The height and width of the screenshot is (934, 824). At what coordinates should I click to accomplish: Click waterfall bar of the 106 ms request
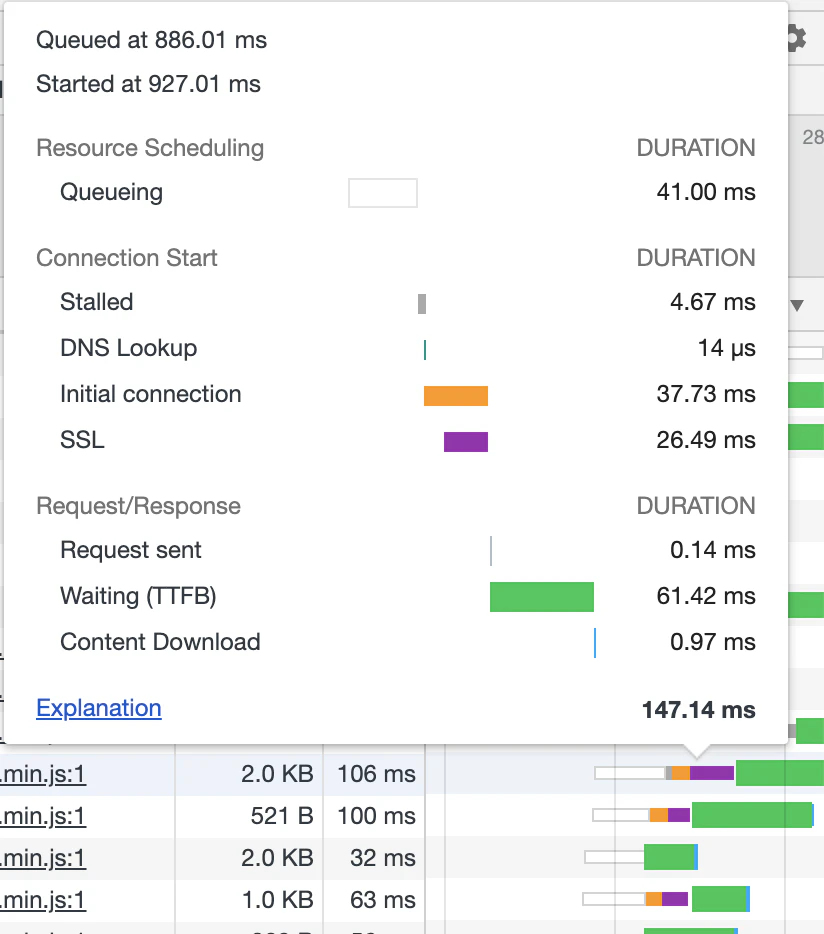709,773
